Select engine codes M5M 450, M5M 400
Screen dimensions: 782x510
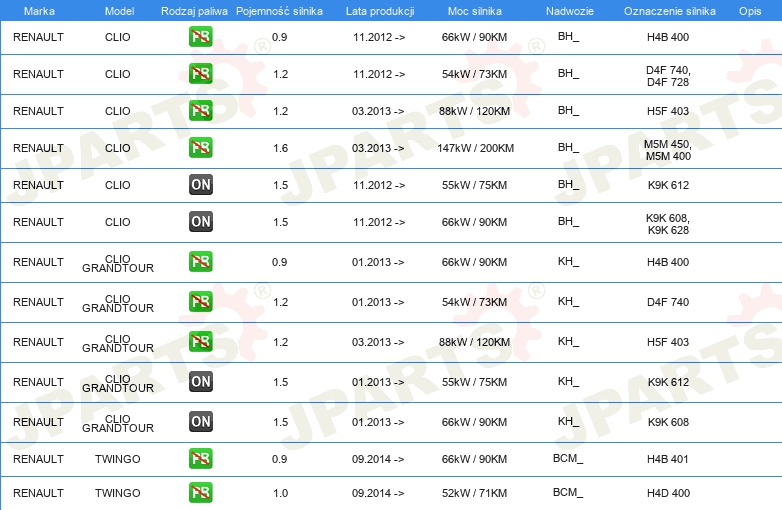(668, 150)
